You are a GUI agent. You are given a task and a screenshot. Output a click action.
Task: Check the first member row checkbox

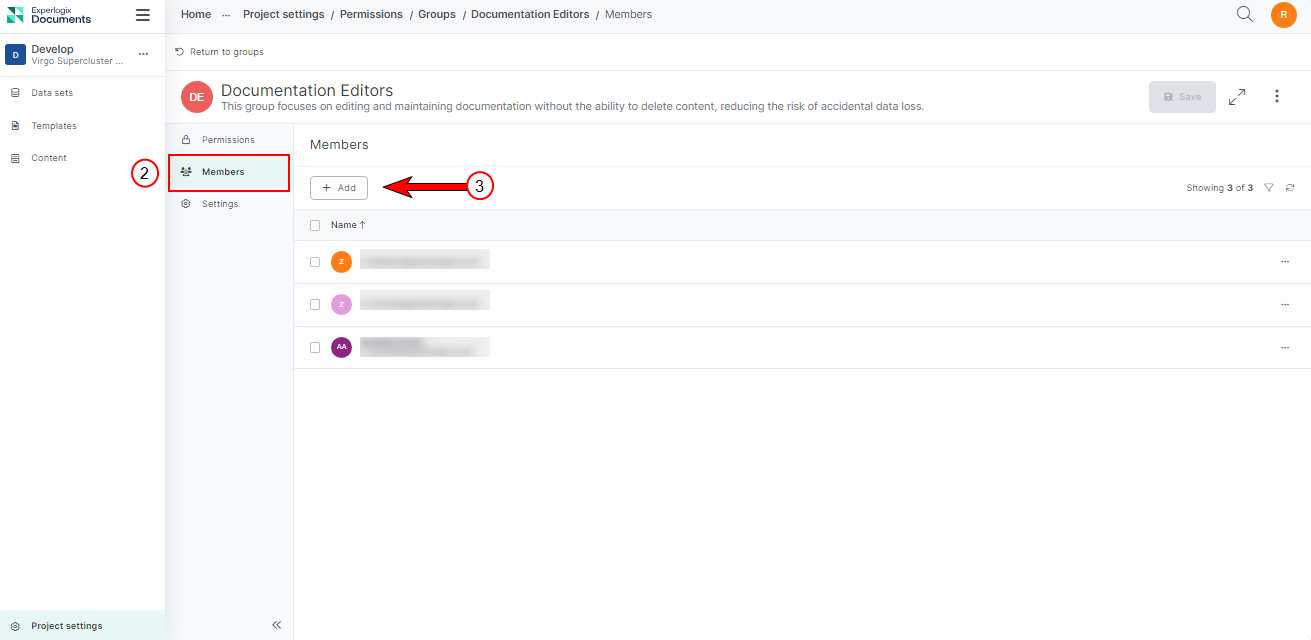(x=315, y=262)
